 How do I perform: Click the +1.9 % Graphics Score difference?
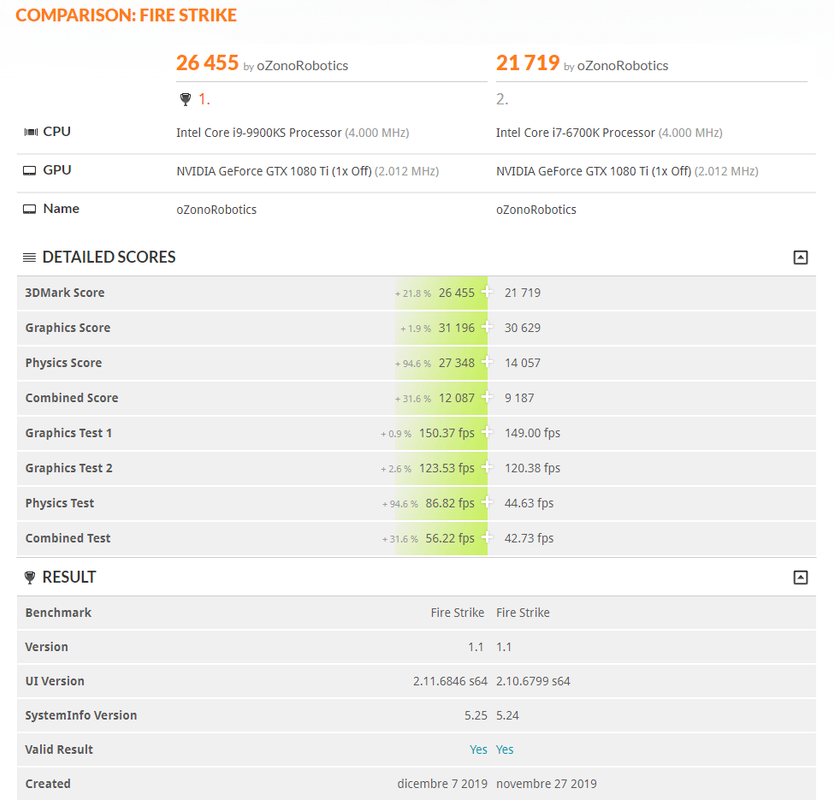click(x=415, y=329)
